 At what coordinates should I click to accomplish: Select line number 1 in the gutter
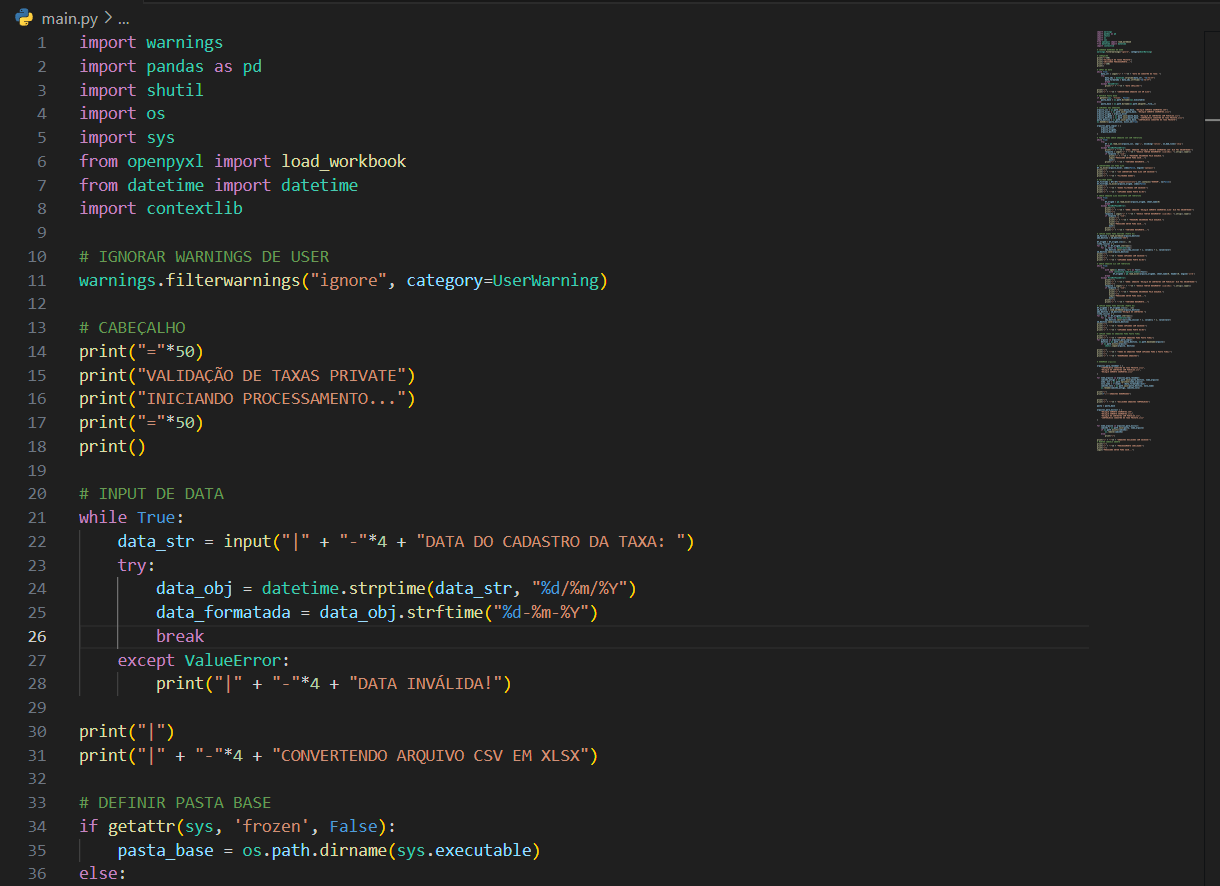pos(41,43)
